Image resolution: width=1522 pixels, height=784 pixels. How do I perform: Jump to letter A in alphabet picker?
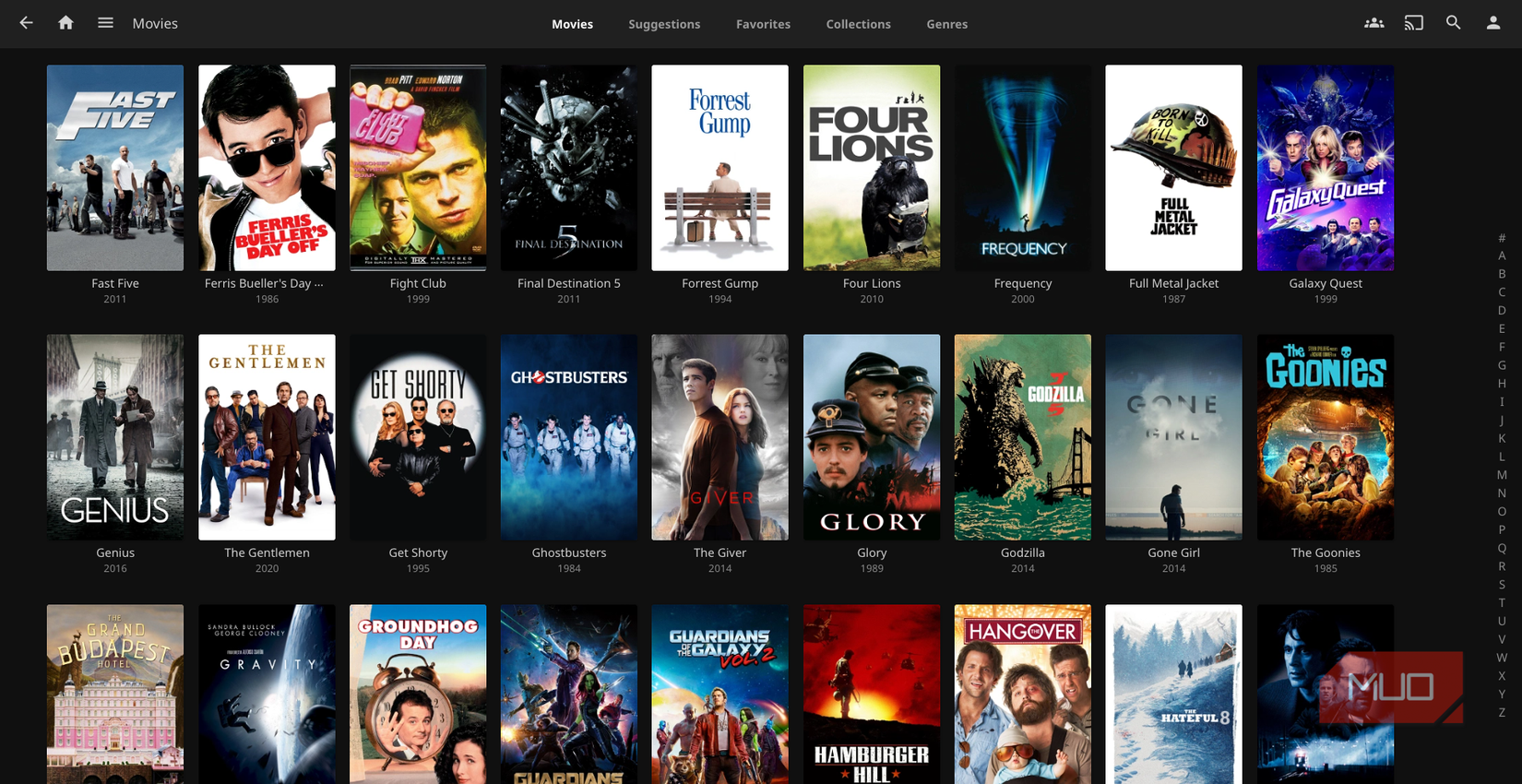click(x=1502, y=255)
